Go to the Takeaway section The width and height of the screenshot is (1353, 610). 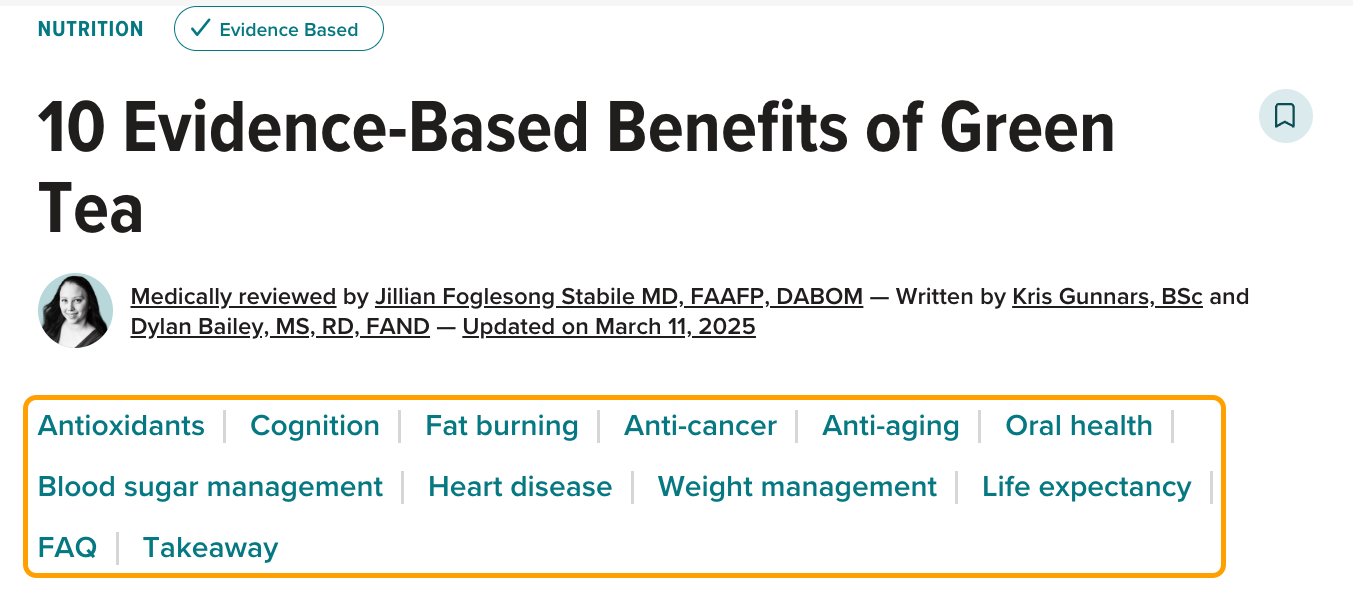click(x=210, y=547)
